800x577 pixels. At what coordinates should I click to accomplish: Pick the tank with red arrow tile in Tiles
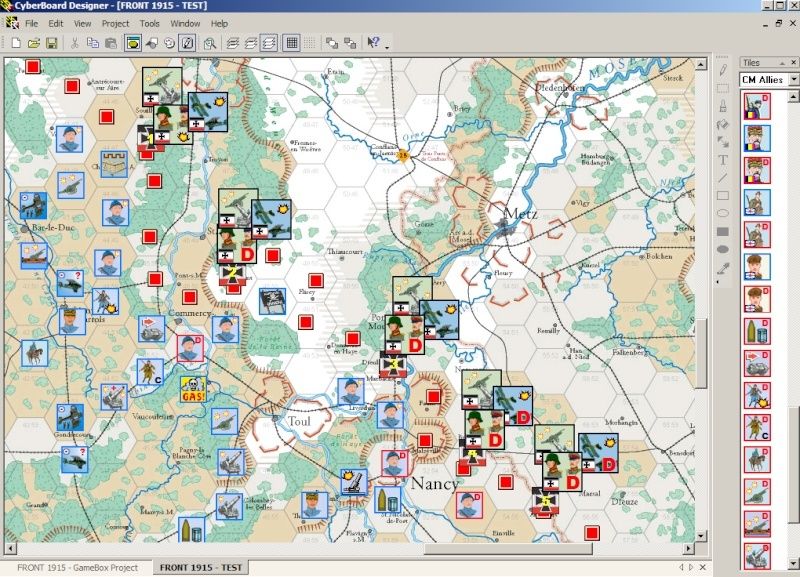(x=757, y=363)
